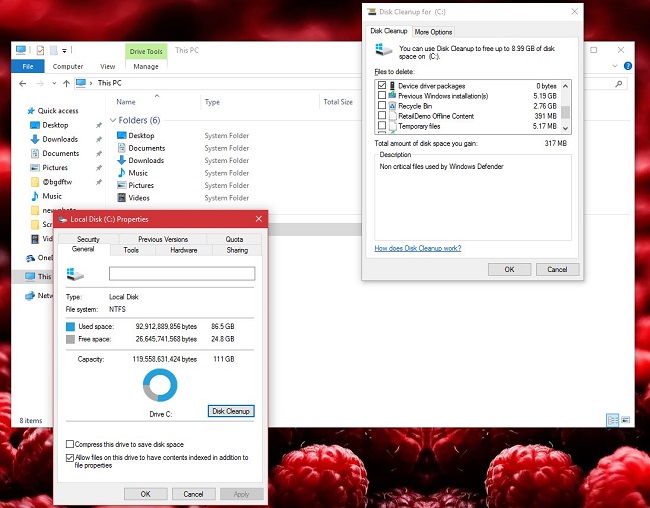Select the Downloads folder icon in file list

coord(121,160)
